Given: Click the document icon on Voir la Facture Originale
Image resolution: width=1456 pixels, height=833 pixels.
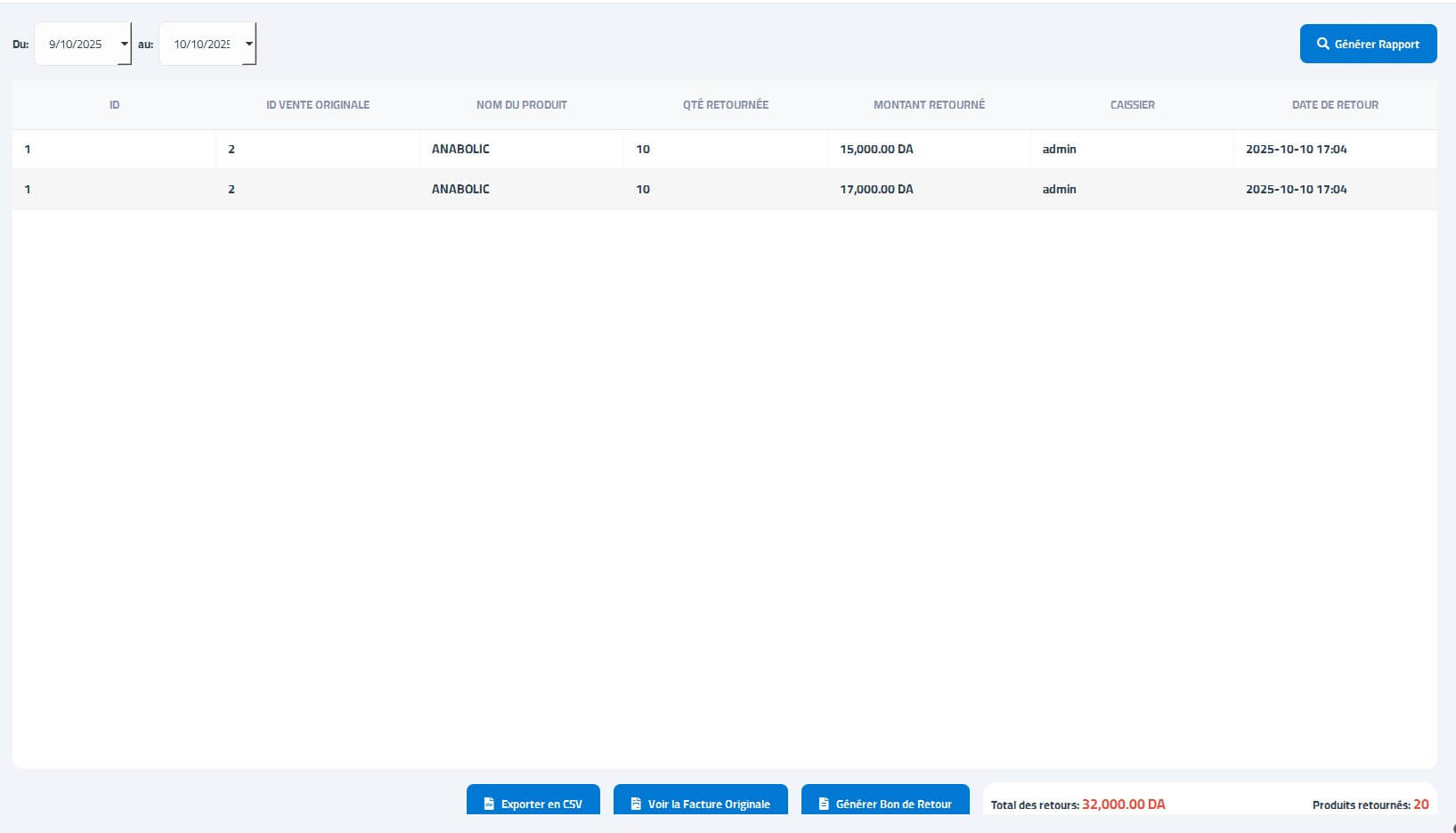Looking at the screenshot, I should pyautogui.click(x=636, y=804).
